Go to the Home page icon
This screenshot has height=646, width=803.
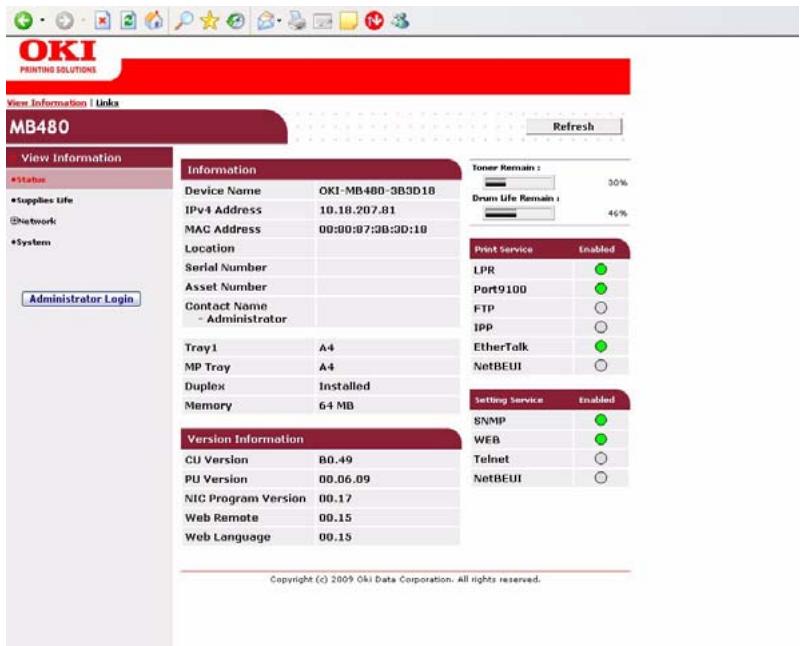[x=154, y=20]
